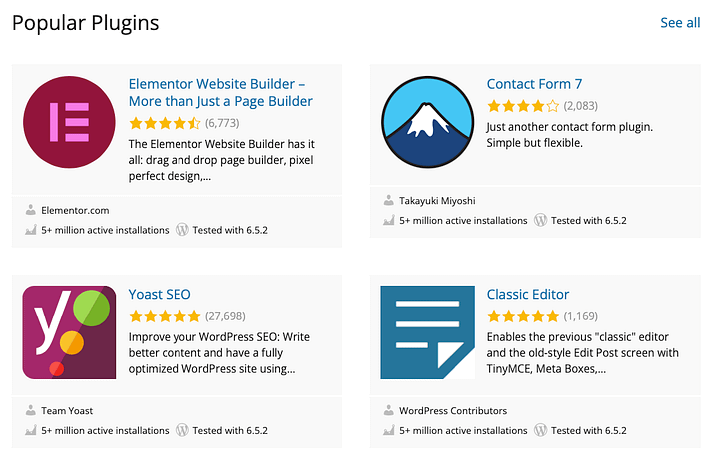Screen dimensions: 713x462
Task: Click the WordPress logo in Classic Editor footer
Action: pyautogui.click(x=540, y=430)
